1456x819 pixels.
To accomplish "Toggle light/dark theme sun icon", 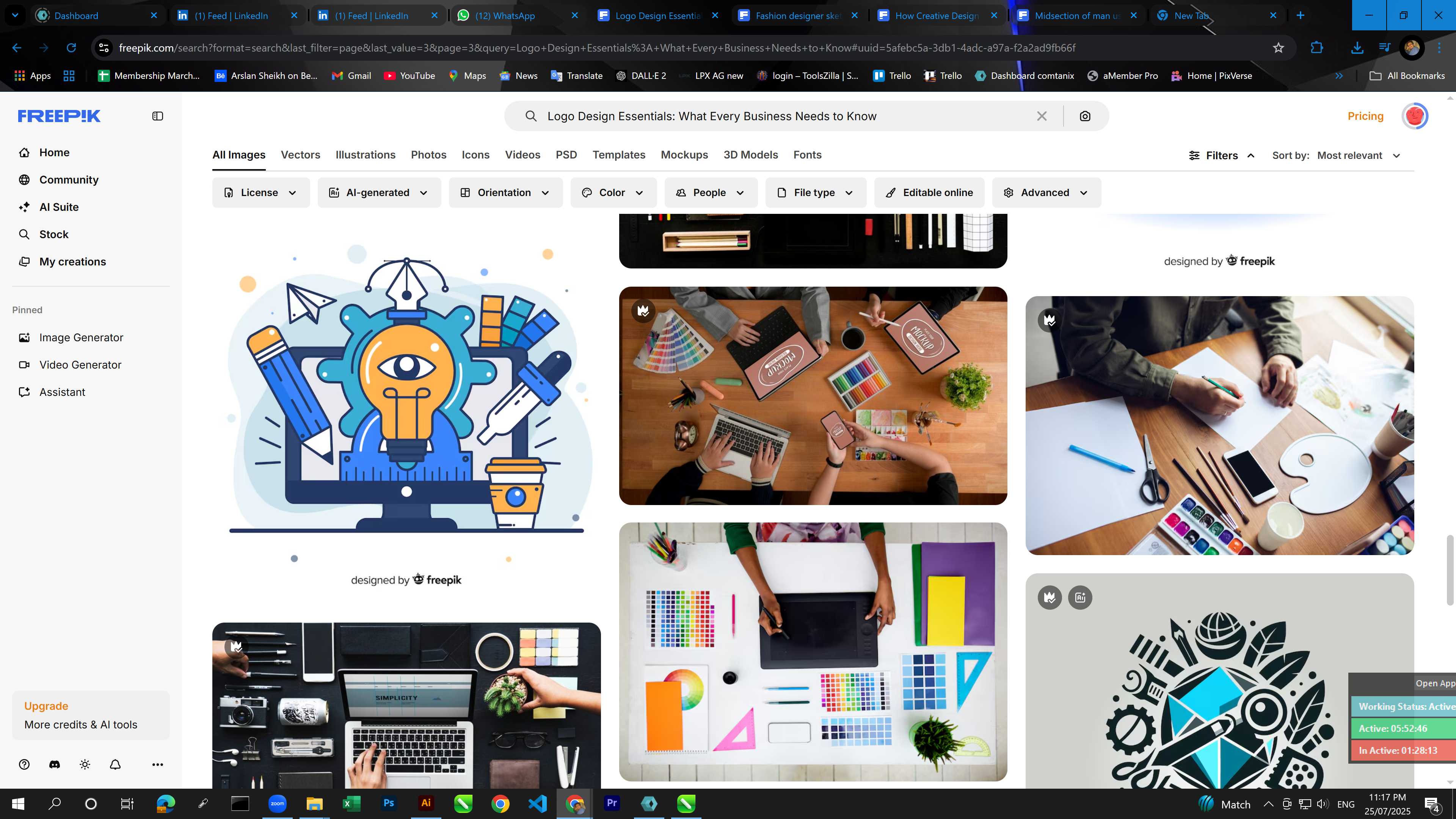I will [85, 764].
